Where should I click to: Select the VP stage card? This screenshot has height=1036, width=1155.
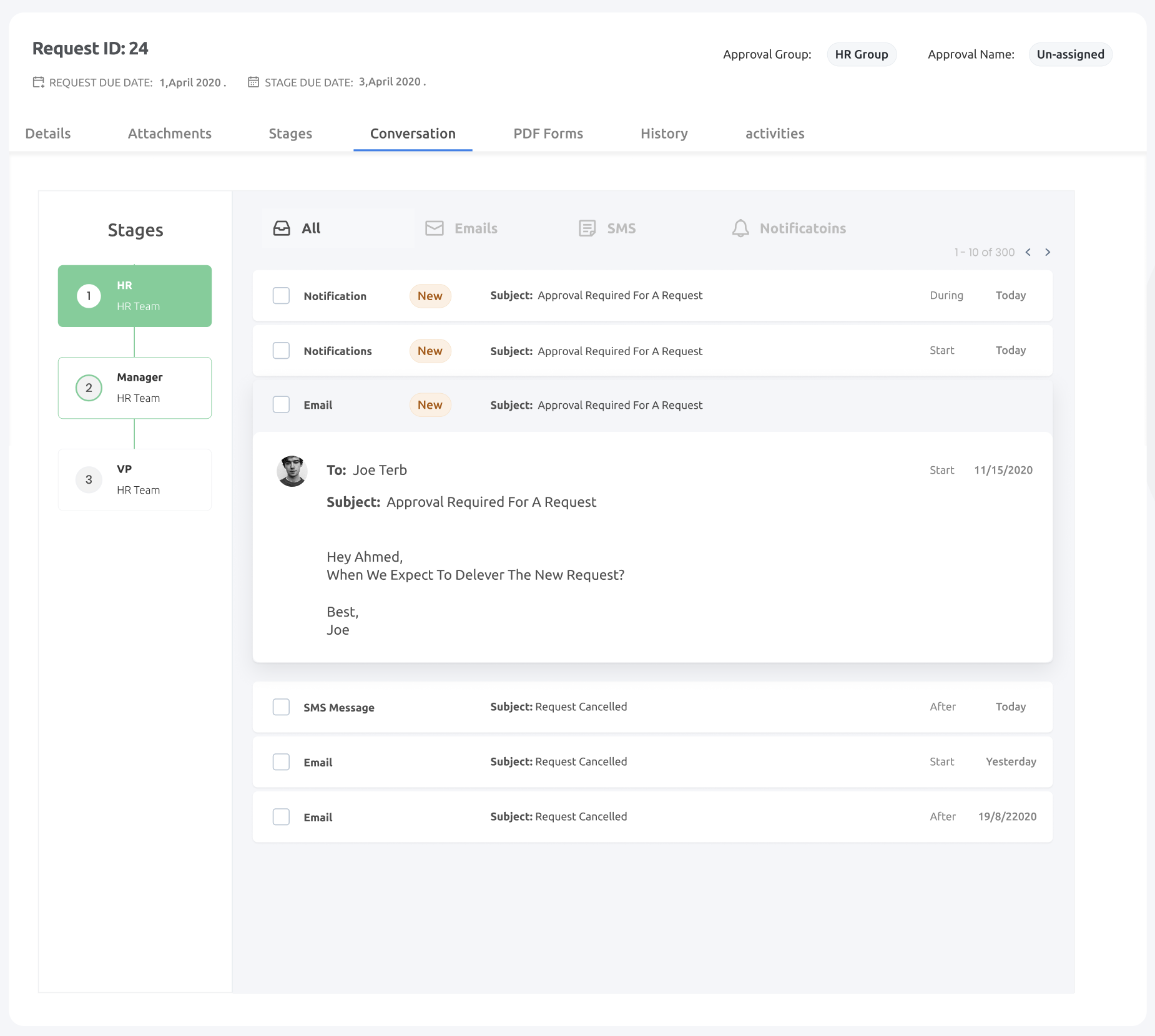[x=135, y=479]
